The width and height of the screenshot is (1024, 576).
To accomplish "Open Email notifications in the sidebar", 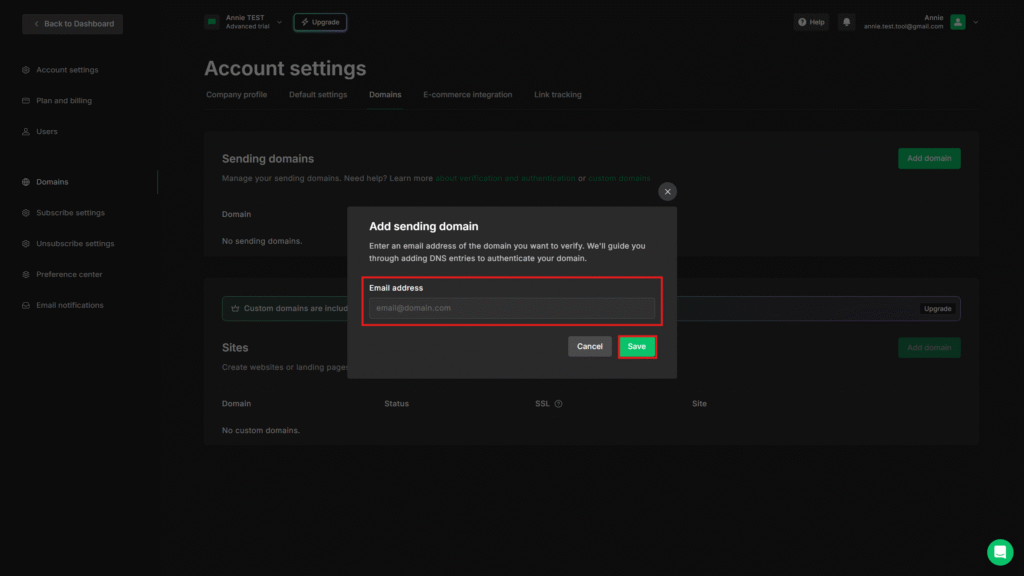I will (x=69, y=305).
